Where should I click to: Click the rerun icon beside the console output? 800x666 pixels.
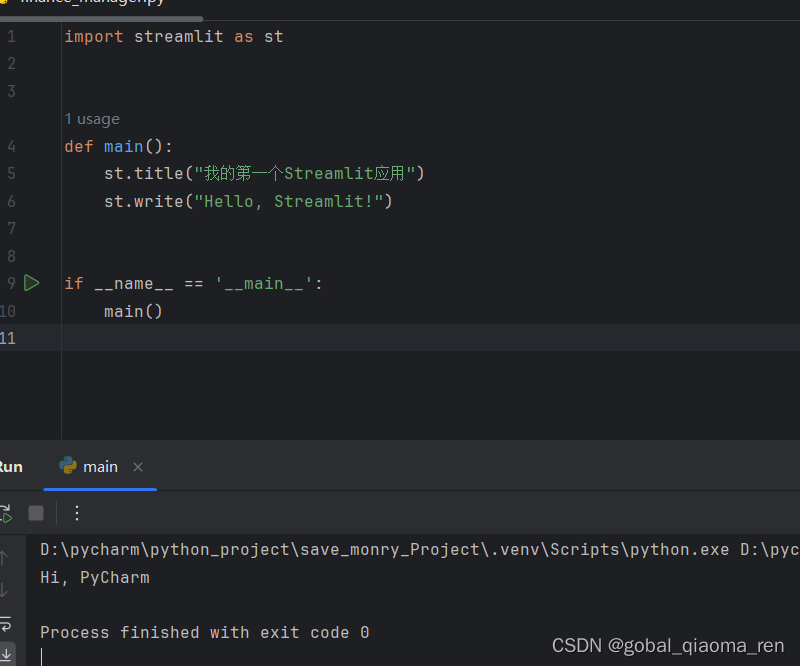point(6,513)
